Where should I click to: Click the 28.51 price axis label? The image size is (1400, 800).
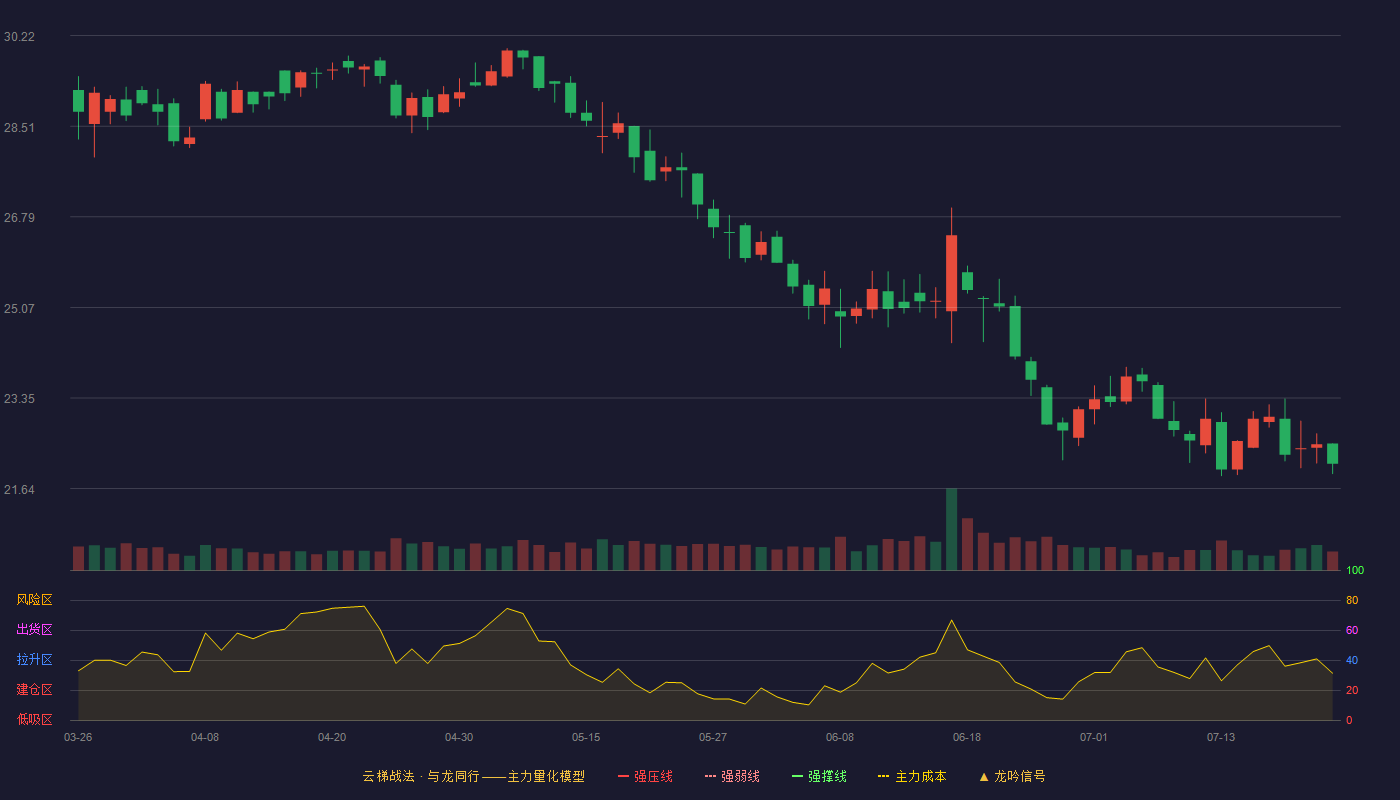[19, 127]
